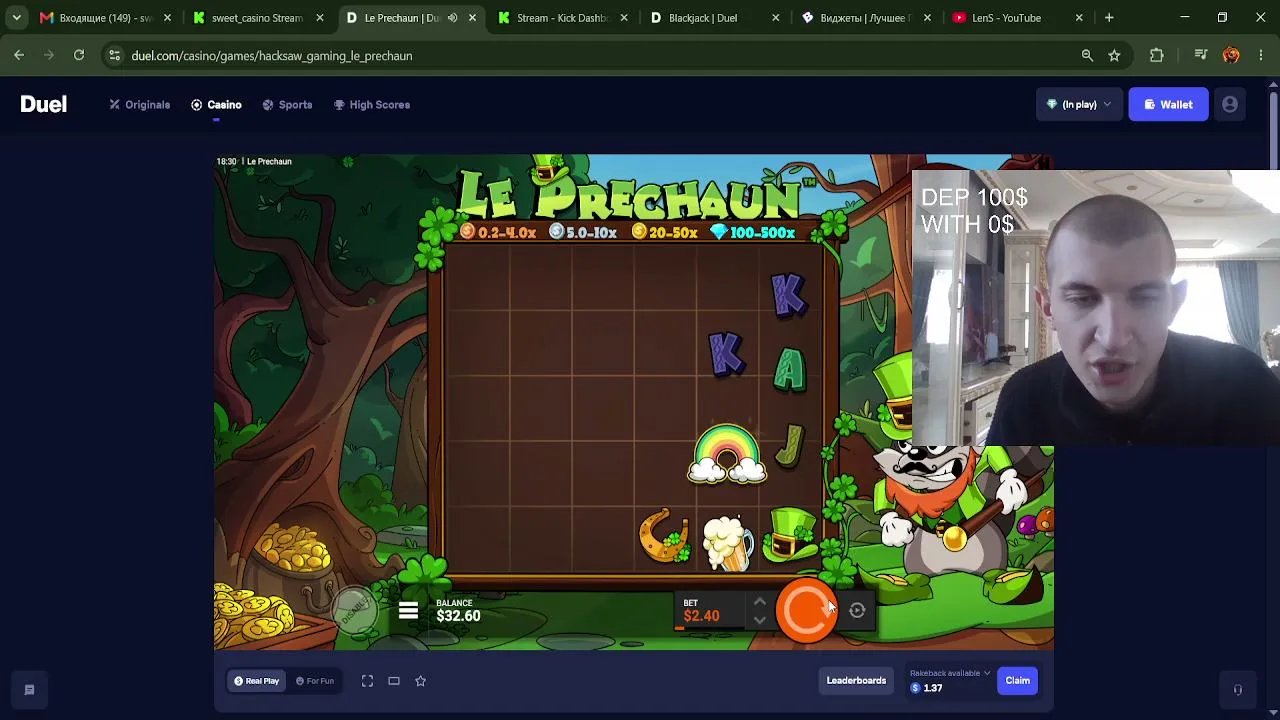Go to Duel home via logo
Viewport: 1280px width, 720px height.
[x=44, y=104]
